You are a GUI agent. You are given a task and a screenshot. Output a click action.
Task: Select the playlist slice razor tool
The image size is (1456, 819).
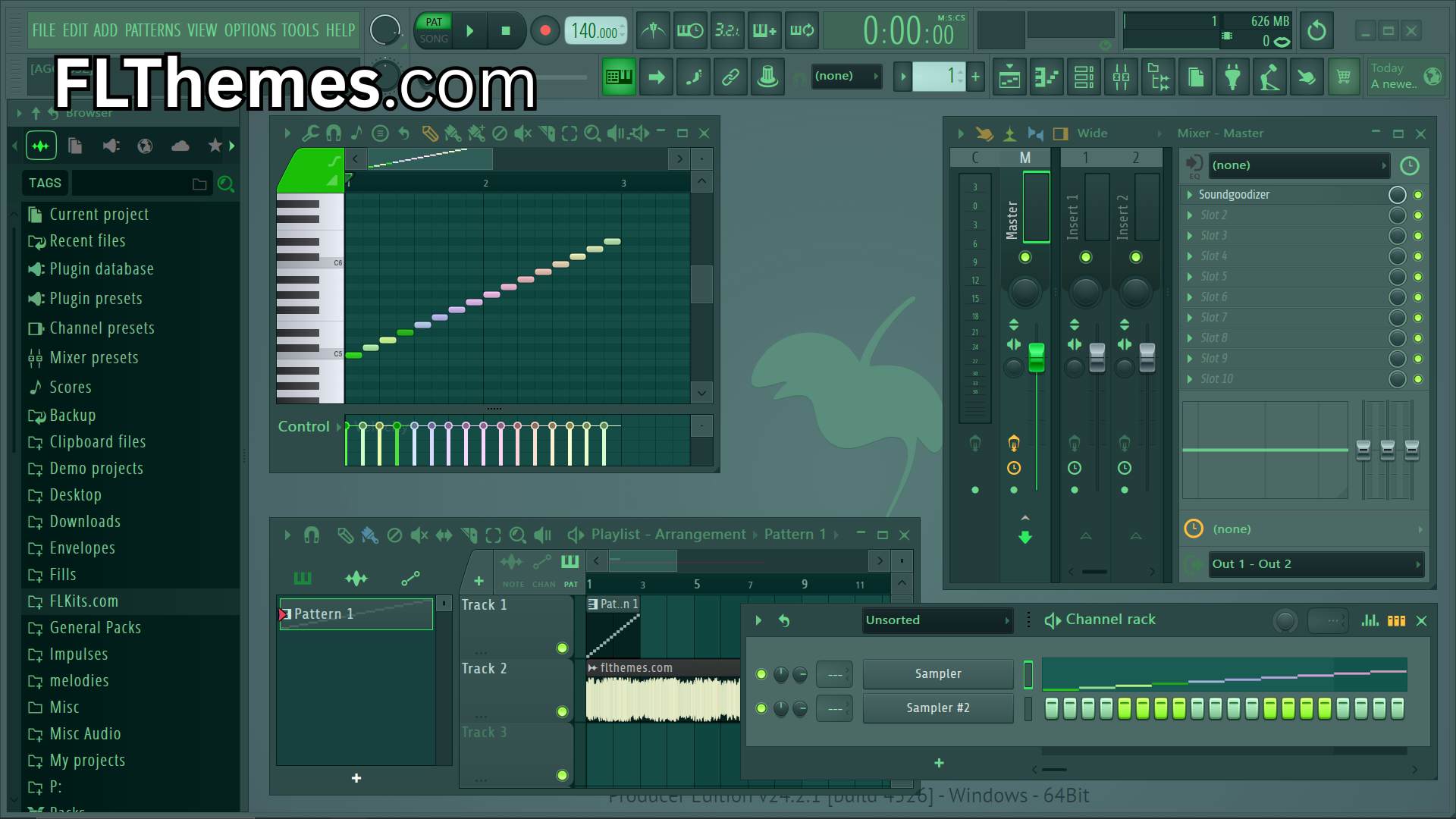coord(469,535)
